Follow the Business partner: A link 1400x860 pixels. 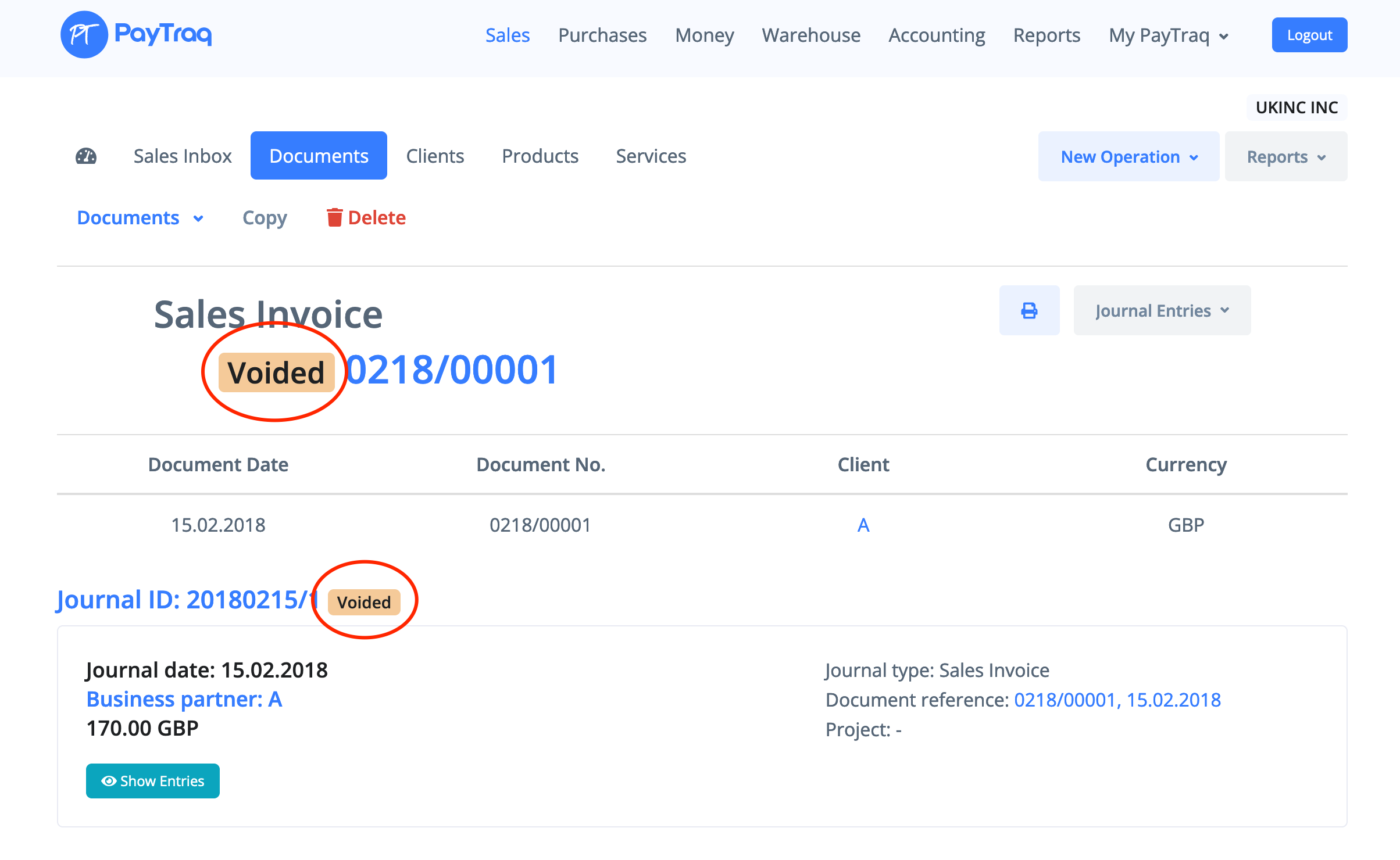pyautogui.click(x=184, y=699)
